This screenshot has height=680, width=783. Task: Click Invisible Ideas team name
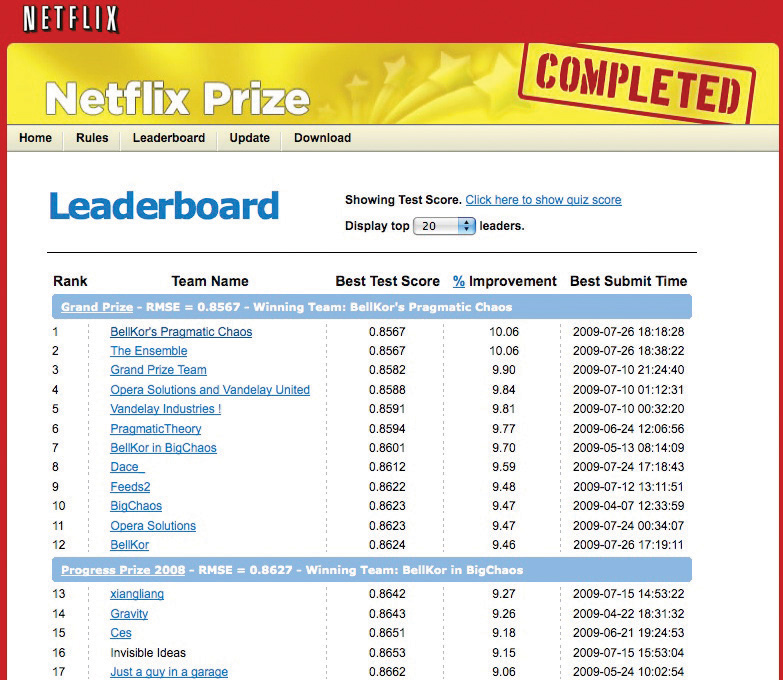click(x=148, y=653)
